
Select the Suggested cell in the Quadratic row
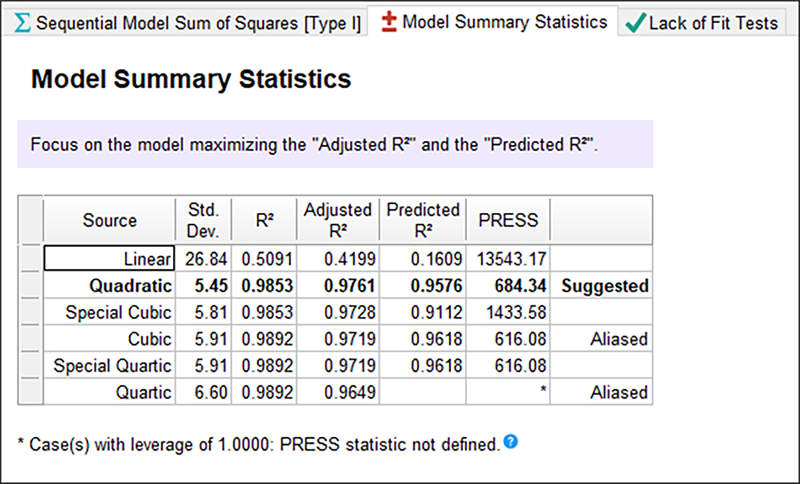coord(604,286)
